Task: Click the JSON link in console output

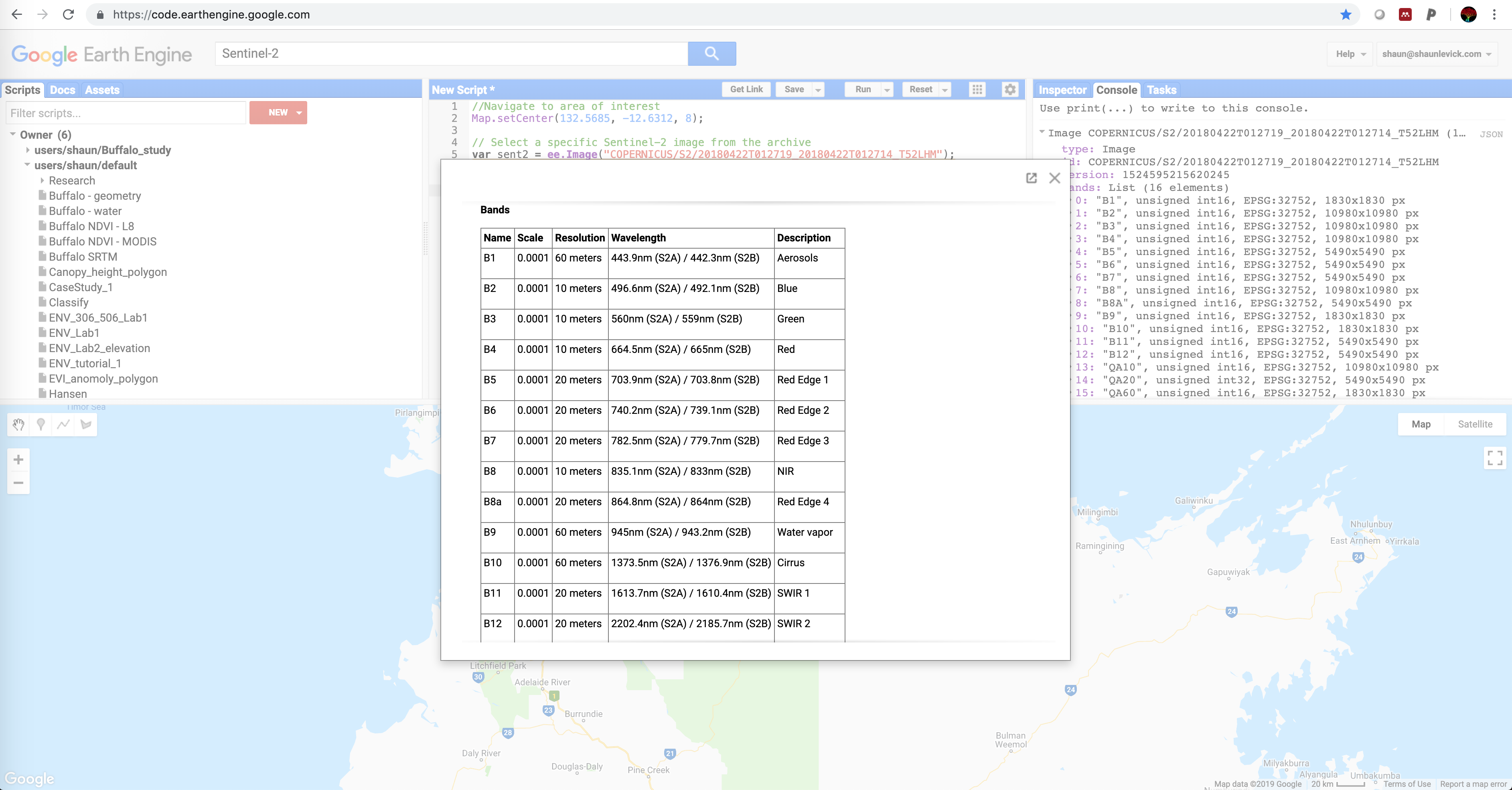Action: click(x=1491, y=134)
